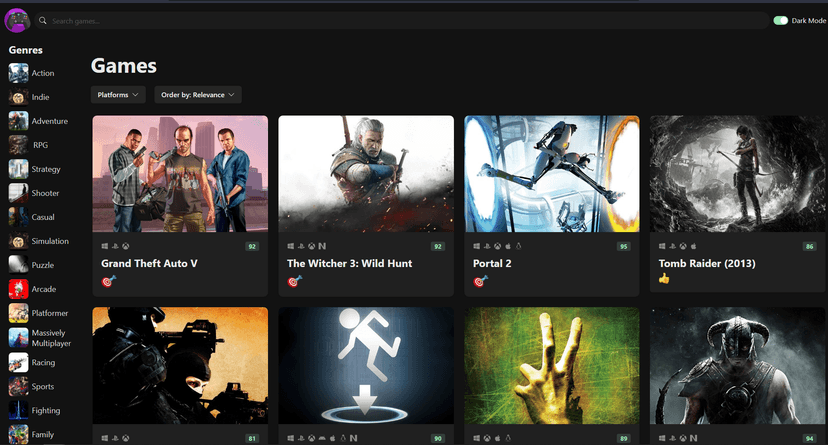Select the Adventure genre link

(x=50, y=121)
